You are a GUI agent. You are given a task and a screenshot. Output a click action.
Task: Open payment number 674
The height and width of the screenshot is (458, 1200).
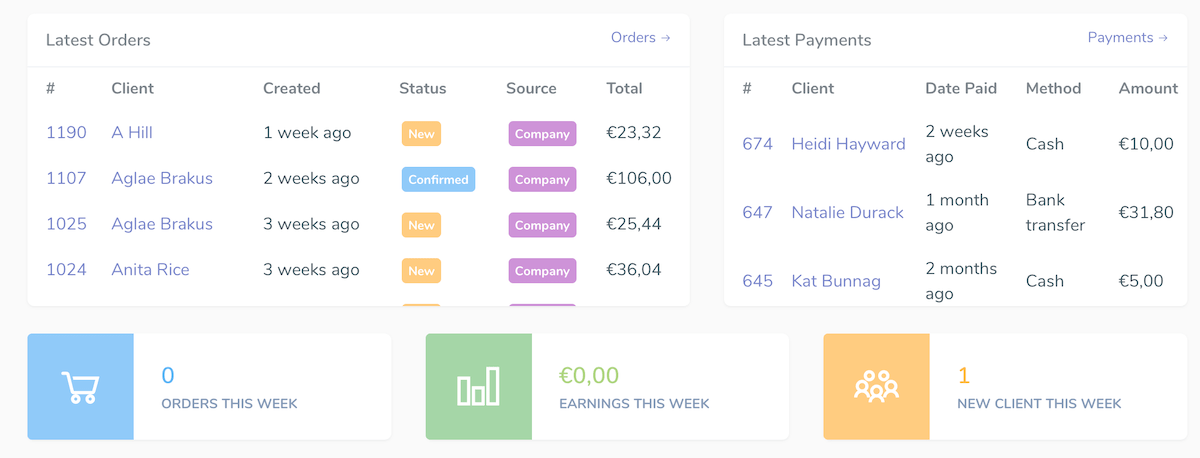(x=757, y=144)
